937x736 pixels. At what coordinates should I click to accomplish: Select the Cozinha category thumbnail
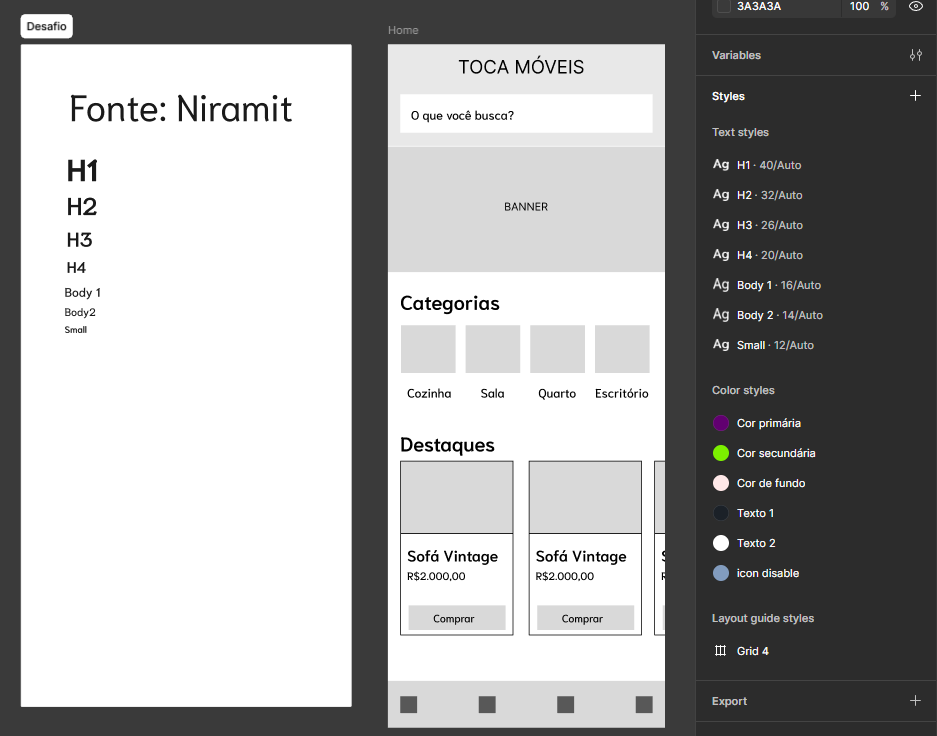[428, 349]
